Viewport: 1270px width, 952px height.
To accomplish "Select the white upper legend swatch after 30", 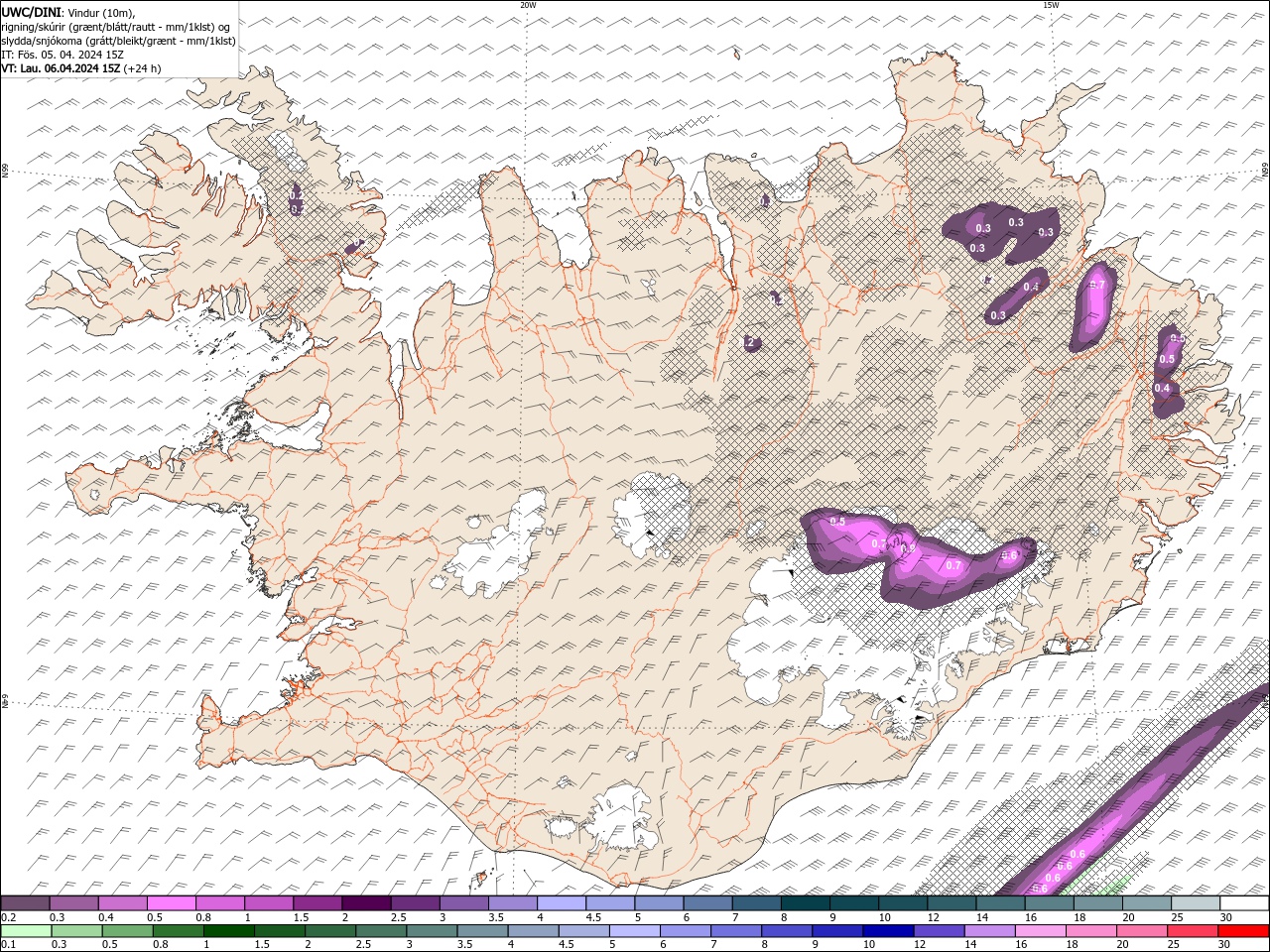I will [1244, 903].
